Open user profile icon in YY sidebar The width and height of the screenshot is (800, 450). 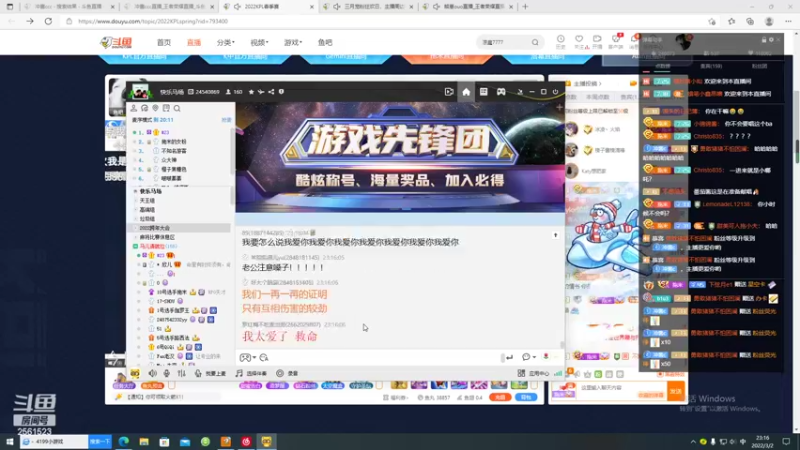[134, 108]
